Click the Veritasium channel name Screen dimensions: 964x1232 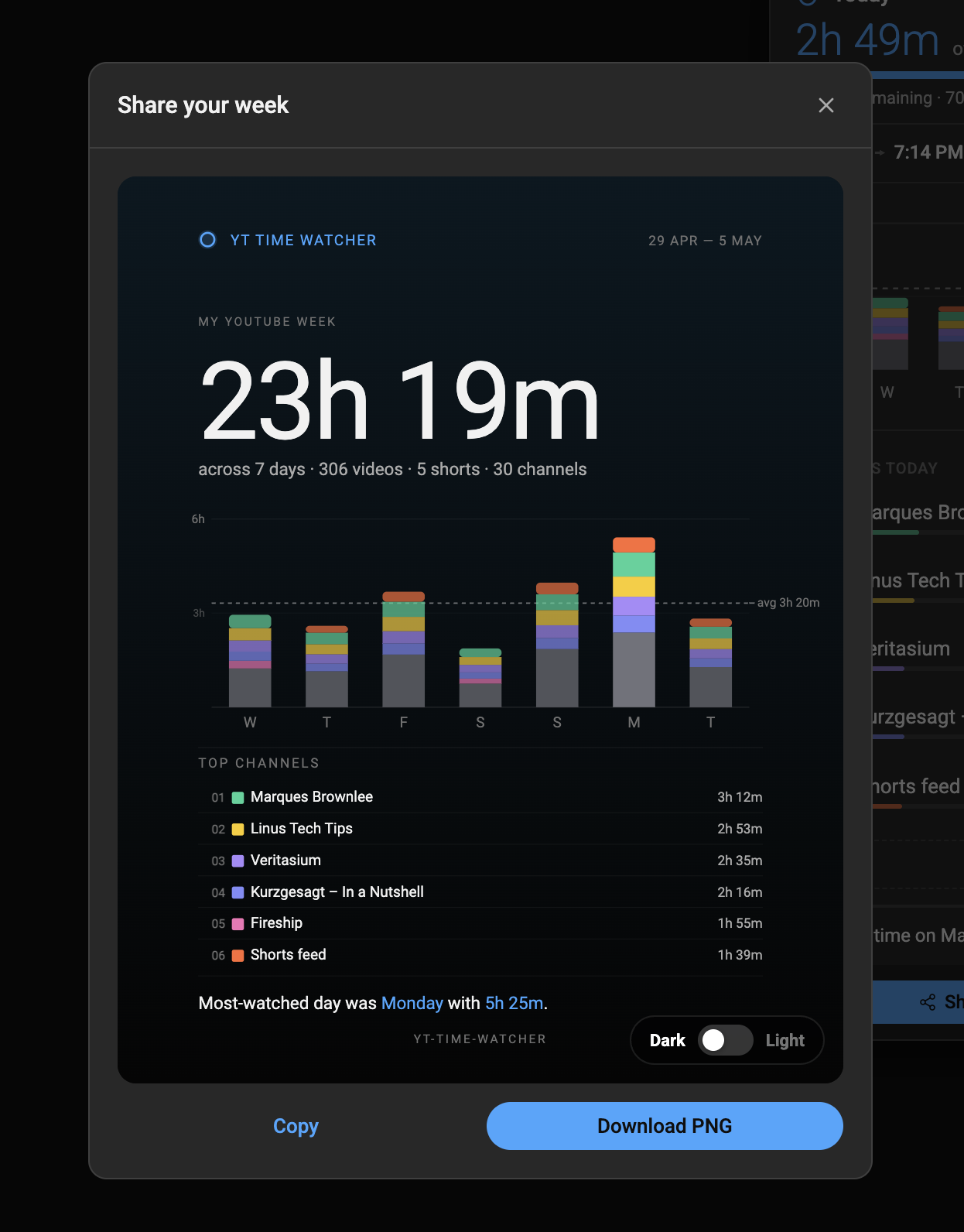(285, 861)
